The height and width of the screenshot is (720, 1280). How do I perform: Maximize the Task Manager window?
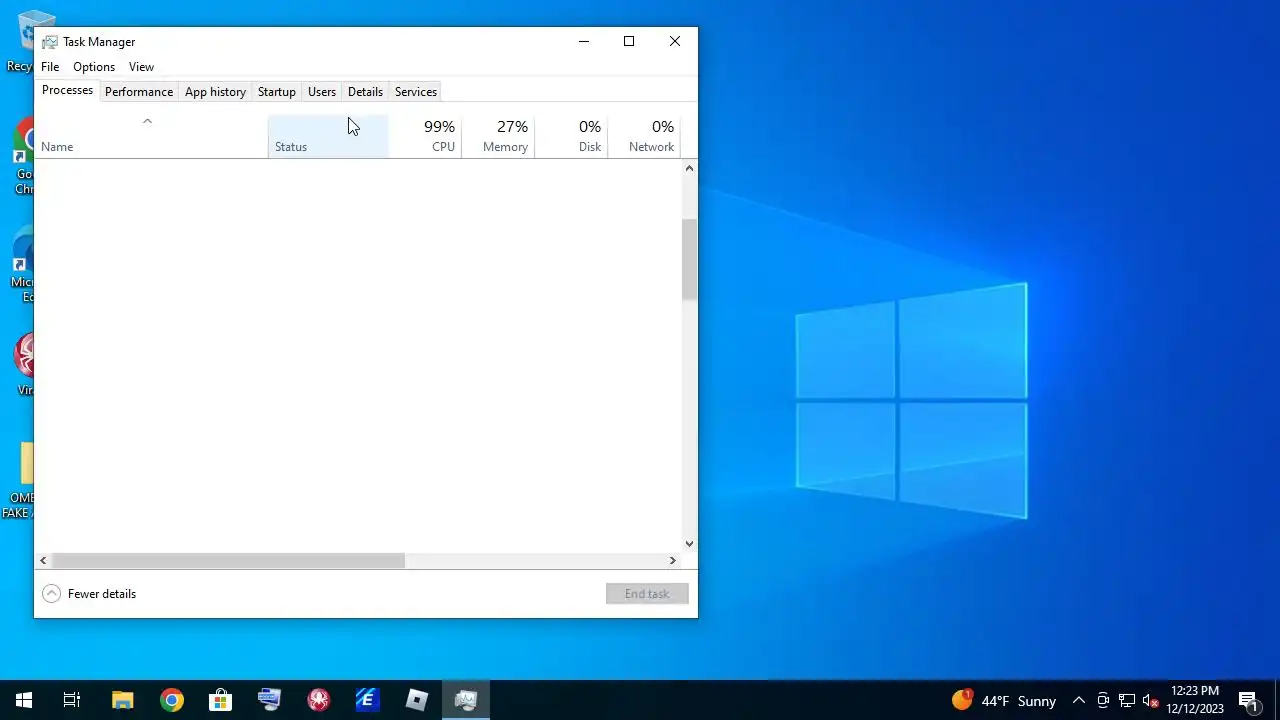[629, 41]
